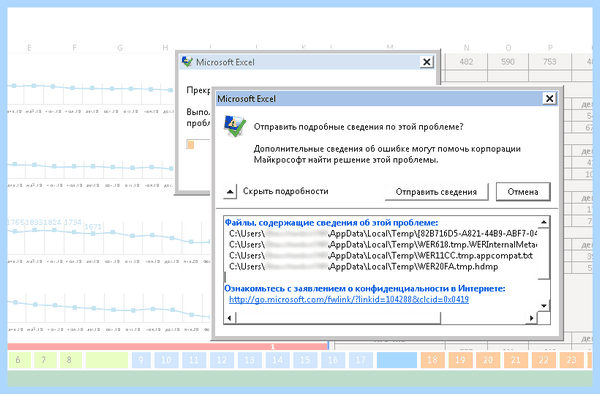The width and height of the screenshot is (600, 394).
Task: Click the progress bar in back dialog
Action: [x=198, y=145]
